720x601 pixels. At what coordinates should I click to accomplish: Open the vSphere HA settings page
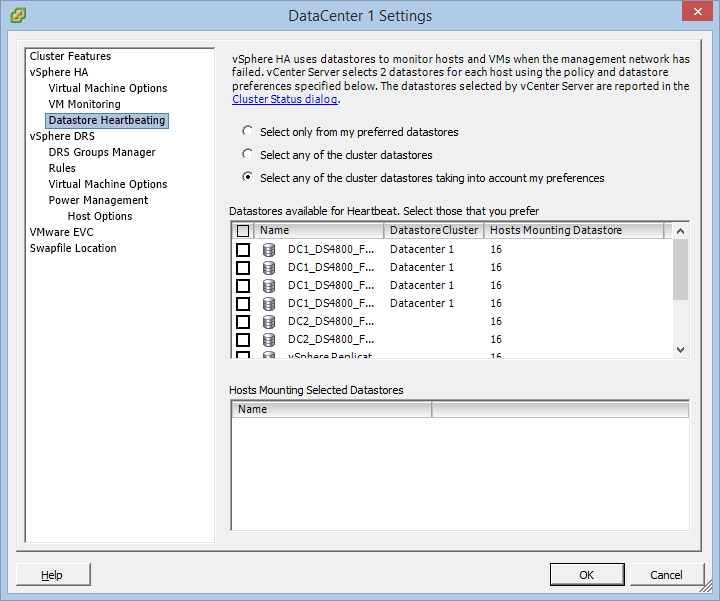pyautogui.click(x=59, y=72)
